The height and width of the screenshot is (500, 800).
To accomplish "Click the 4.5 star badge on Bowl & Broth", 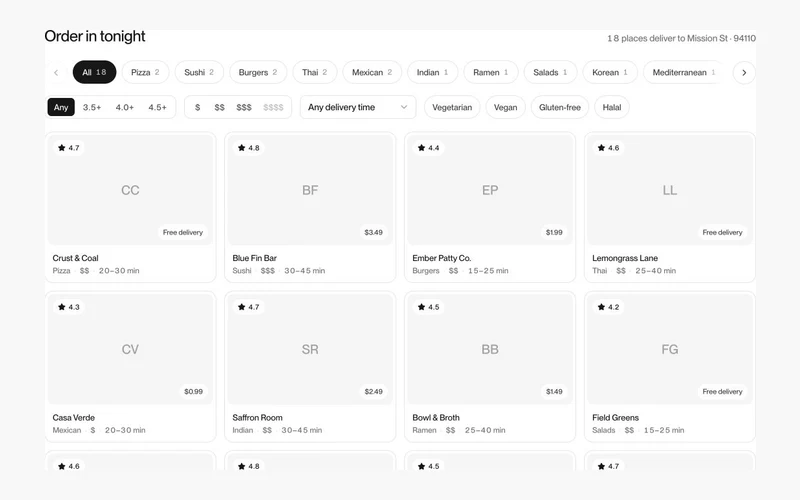I will tap(429, 307).
